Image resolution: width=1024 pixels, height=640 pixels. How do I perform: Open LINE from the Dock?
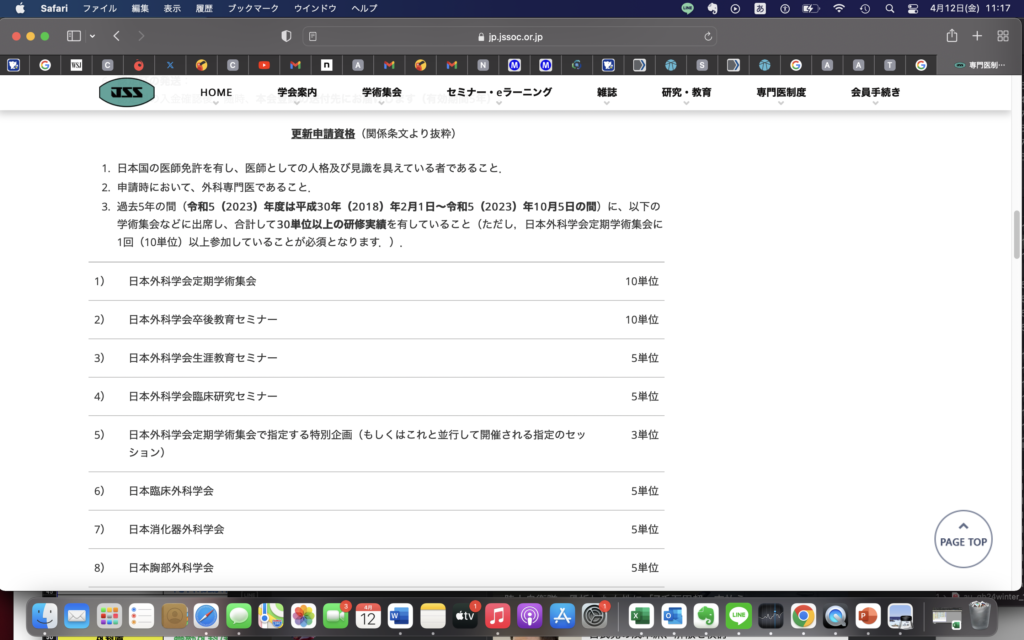pos(738,617)
